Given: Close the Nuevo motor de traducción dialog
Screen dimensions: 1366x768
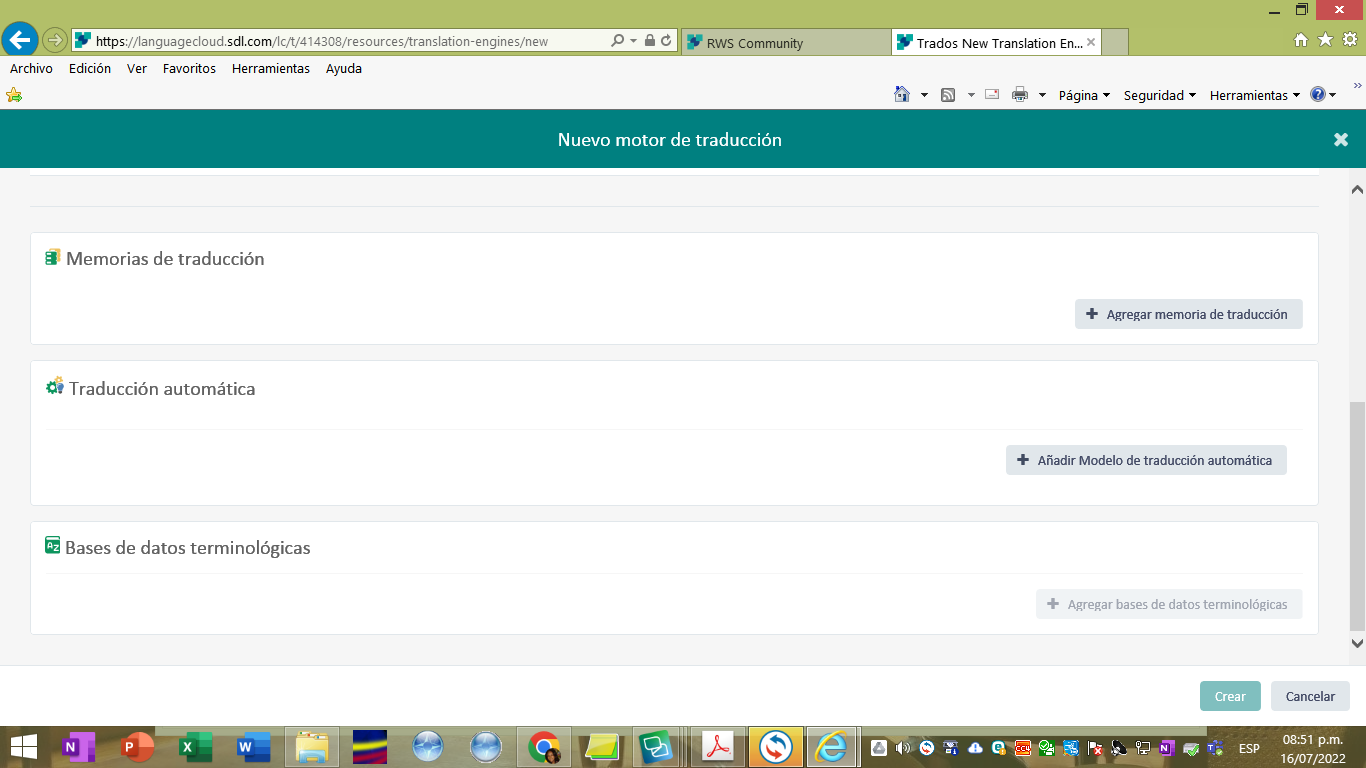Looking at the screenshot, I should pos(1341,140).
